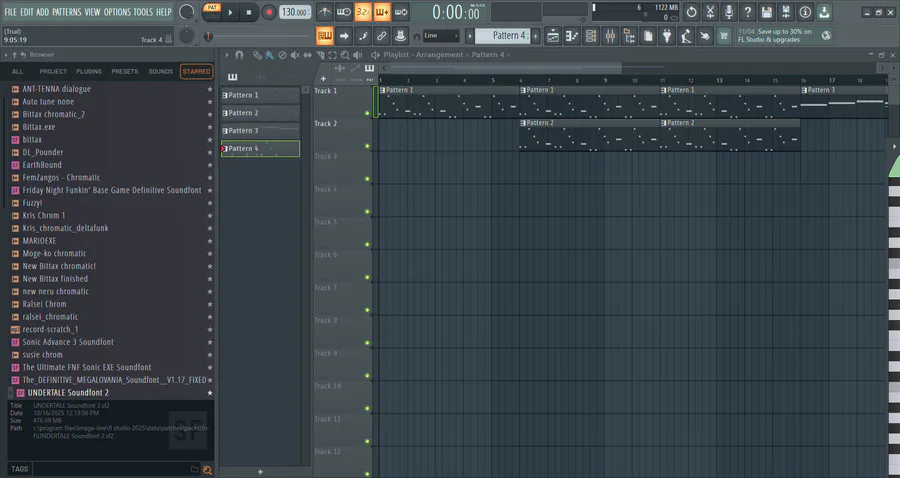Toggle Track 5 mute green light
Image resolution: width=900 pixels, height=478 pixels.
point(367,244)
